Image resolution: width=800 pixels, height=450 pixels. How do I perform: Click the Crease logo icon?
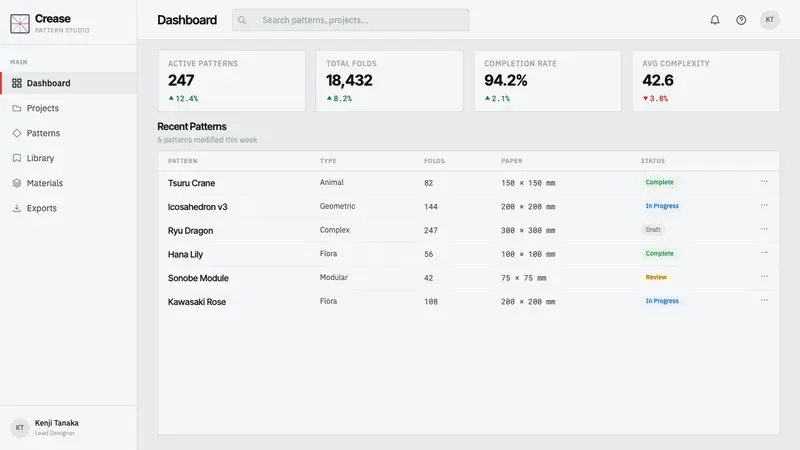point(20,23)
